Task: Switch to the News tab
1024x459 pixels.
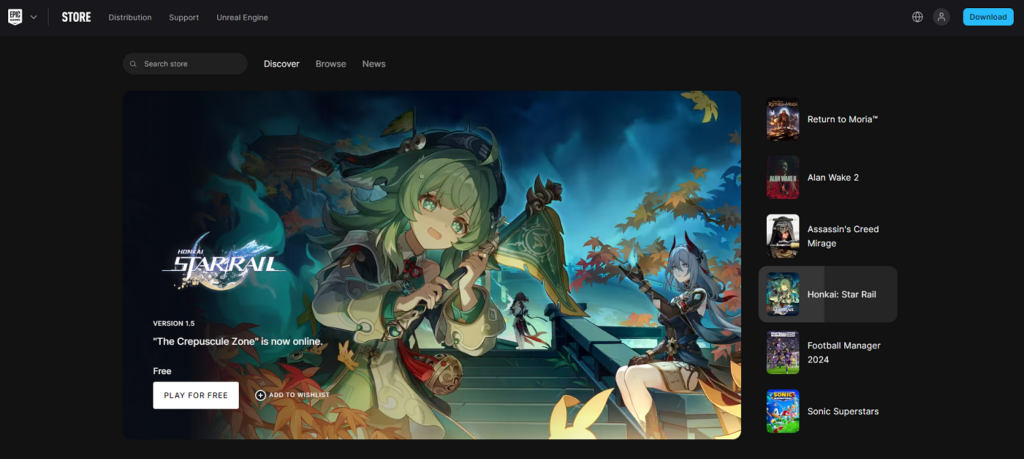Action: click(x=374, y=63)
